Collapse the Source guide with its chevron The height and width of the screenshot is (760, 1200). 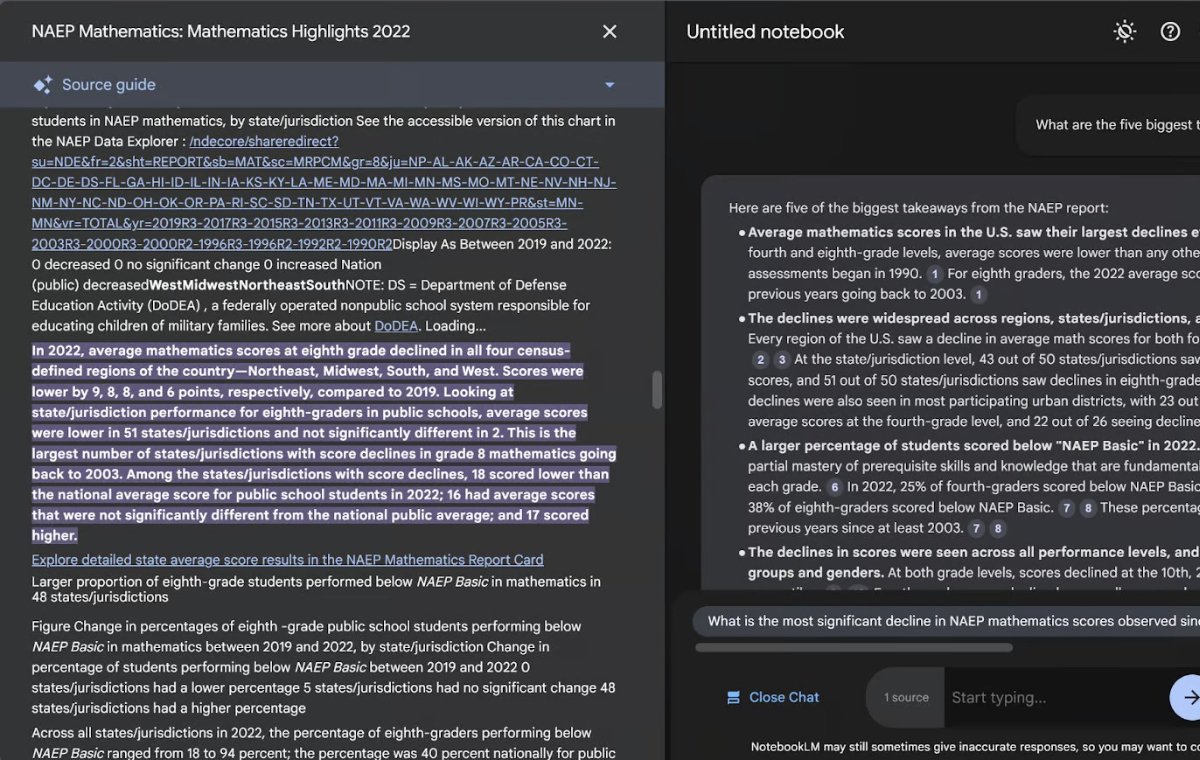click(609, 84)
